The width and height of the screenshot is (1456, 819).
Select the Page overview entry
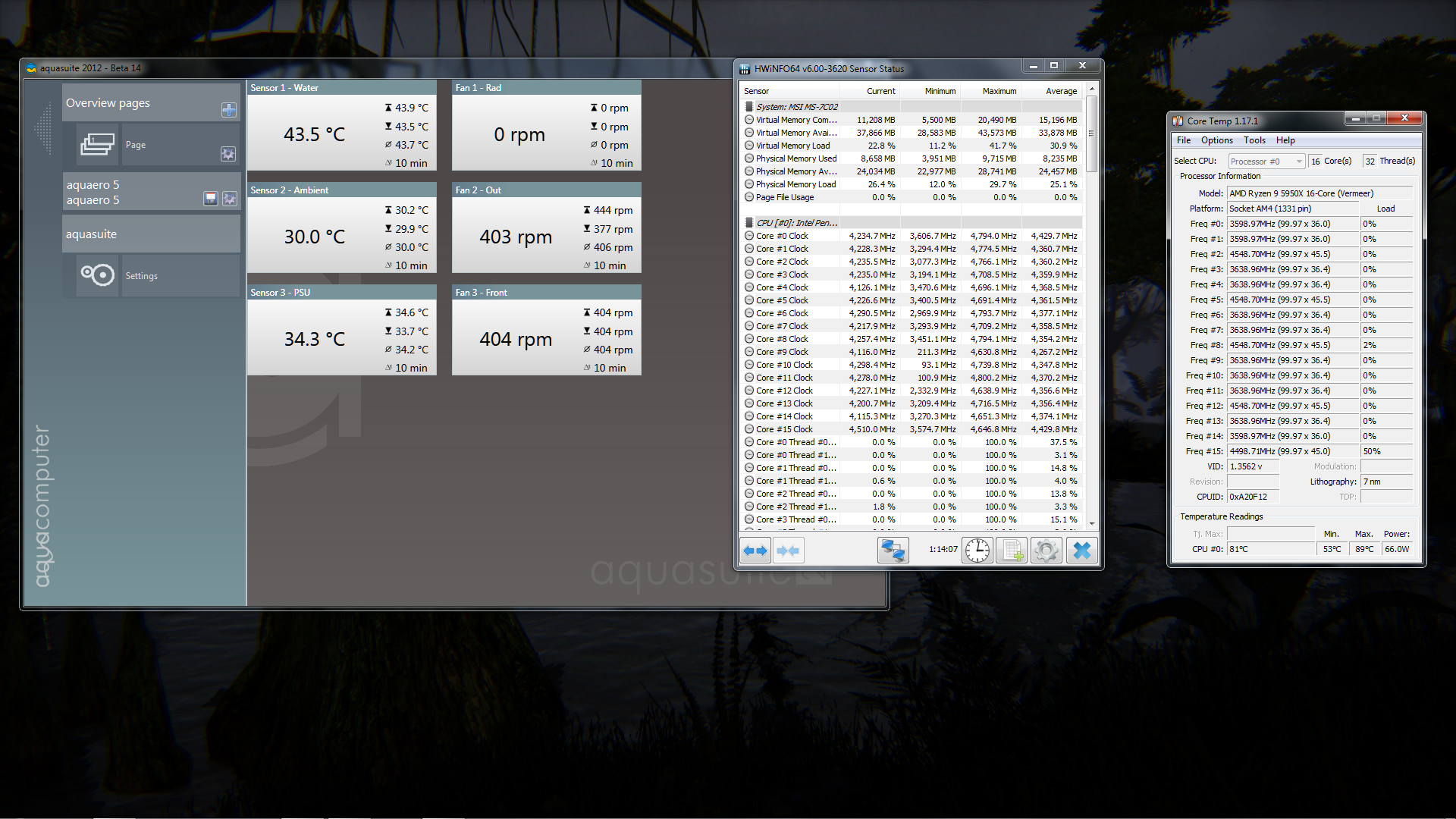136,145
